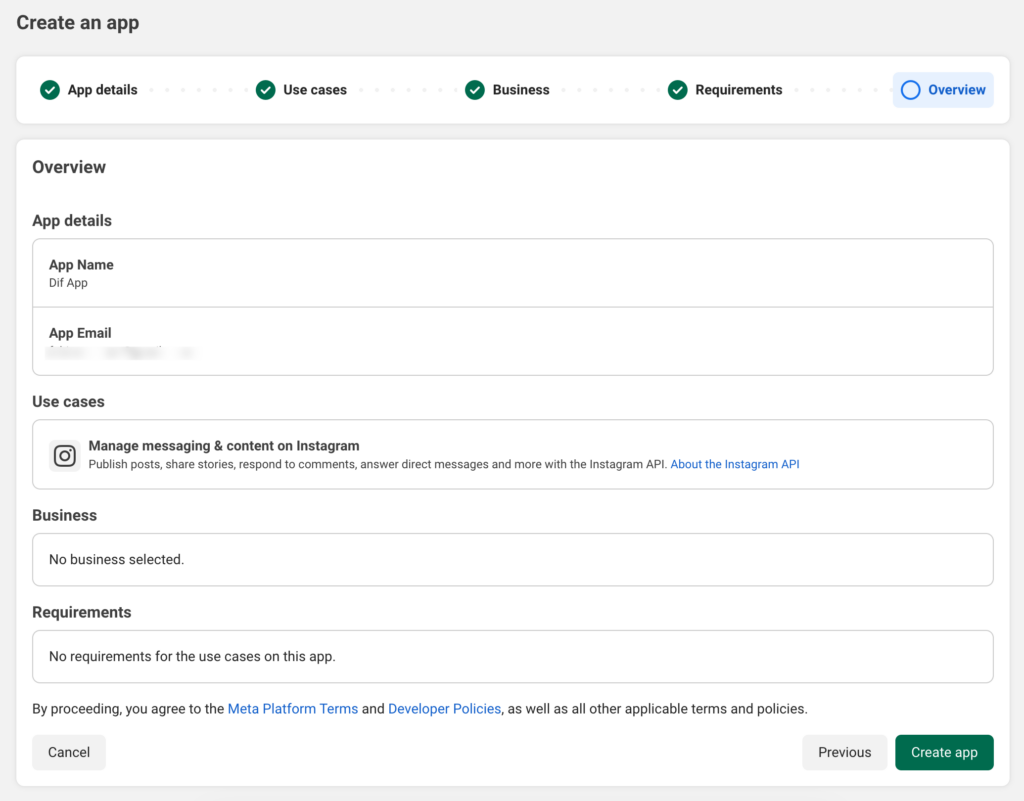Go to the Requirements step
Image resolution: width=1024 pixels, height=801 pixels.
[x=725, y=90]
